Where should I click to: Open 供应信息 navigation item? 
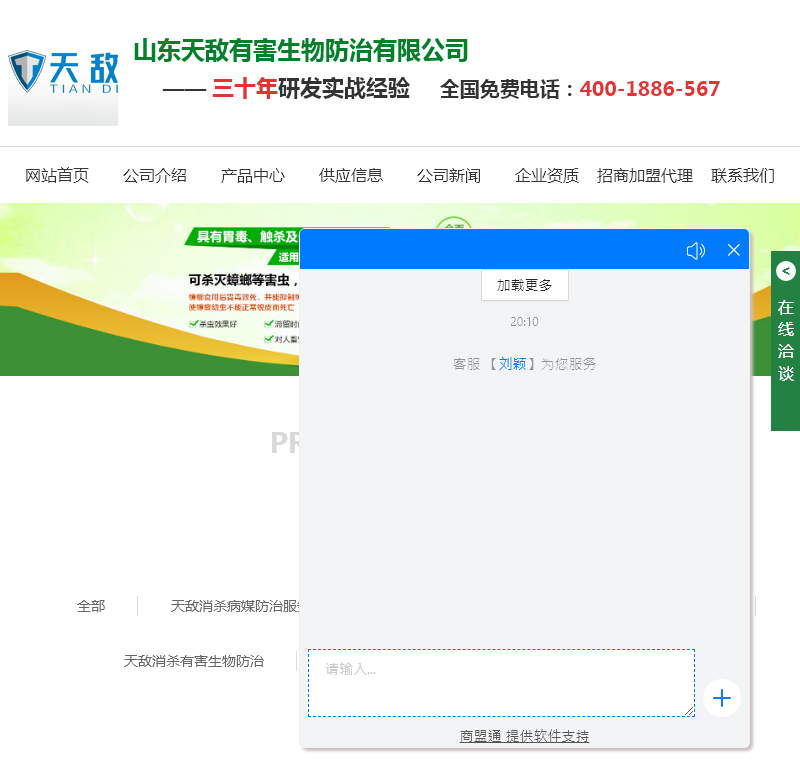click(351, 176)
